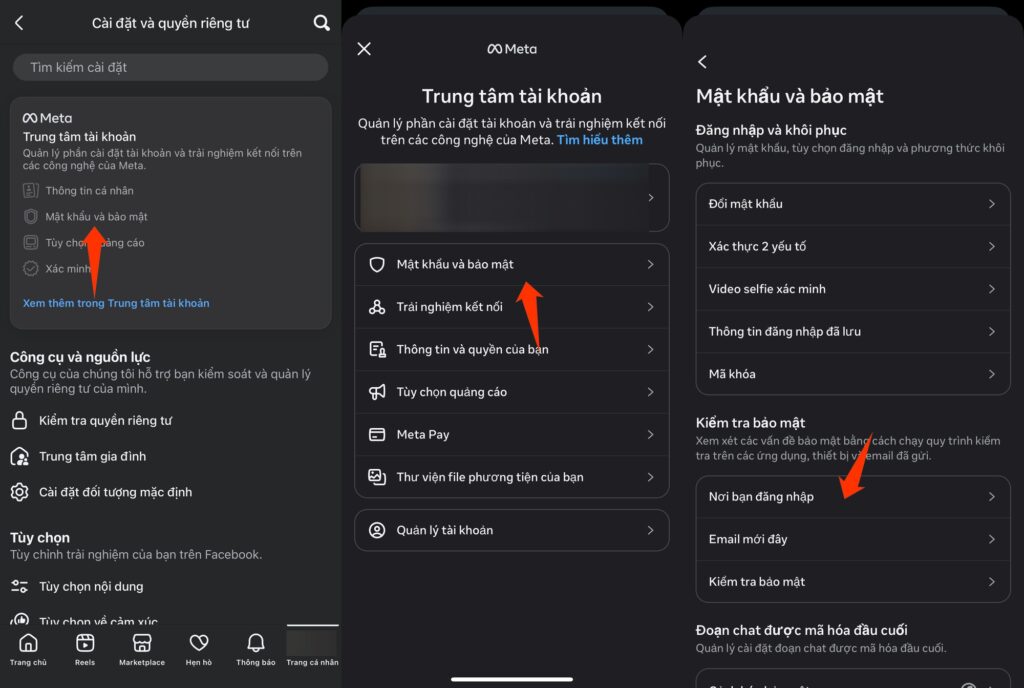This screenshot has width=1024, height=688.
Task: Click the Xác minh badge icon
Action: click(31, 268)
